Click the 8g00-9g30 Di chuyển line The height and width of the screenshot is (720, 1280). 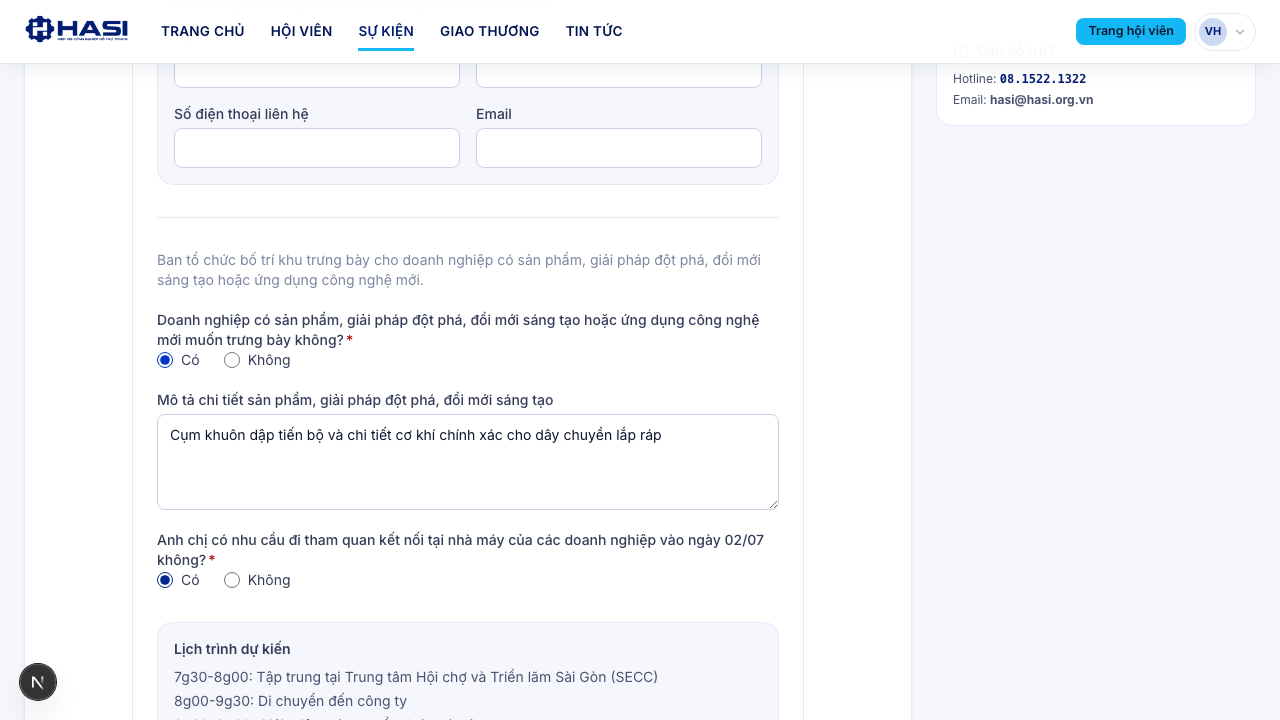click(290, 701)
